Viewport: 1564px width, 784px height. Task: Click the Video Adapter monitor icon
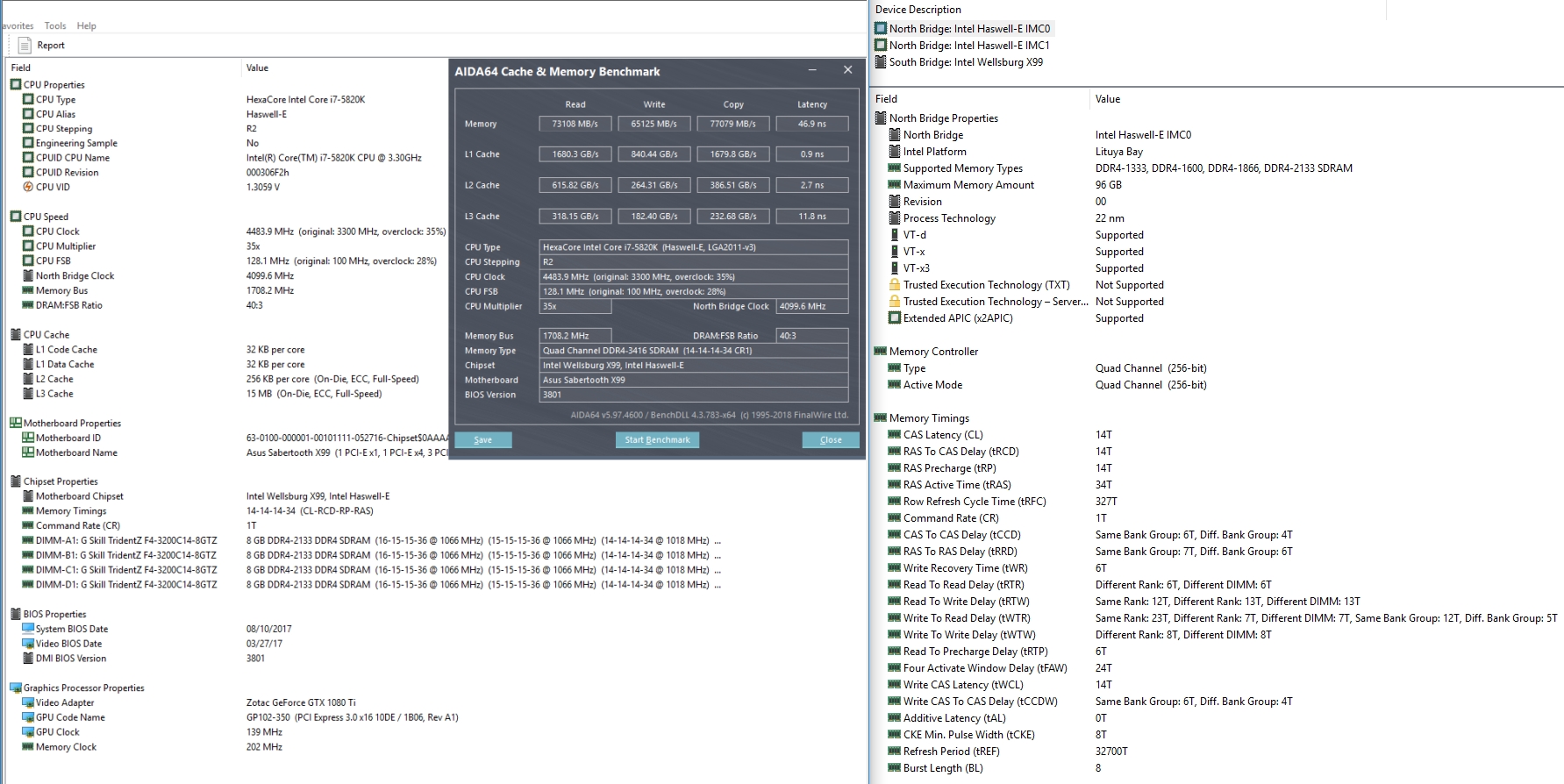[28, 702]
